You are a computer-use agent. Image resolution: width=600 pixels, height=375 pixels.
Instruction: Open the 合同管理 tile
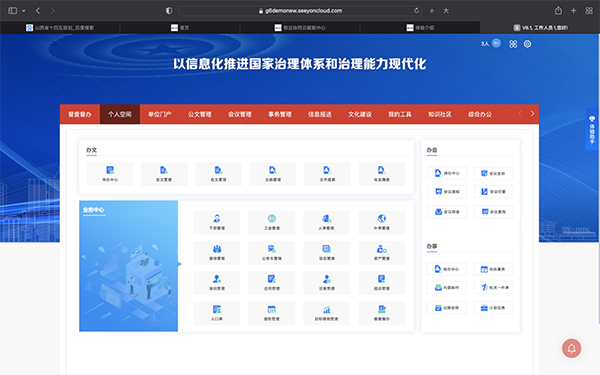coord(272,283)
